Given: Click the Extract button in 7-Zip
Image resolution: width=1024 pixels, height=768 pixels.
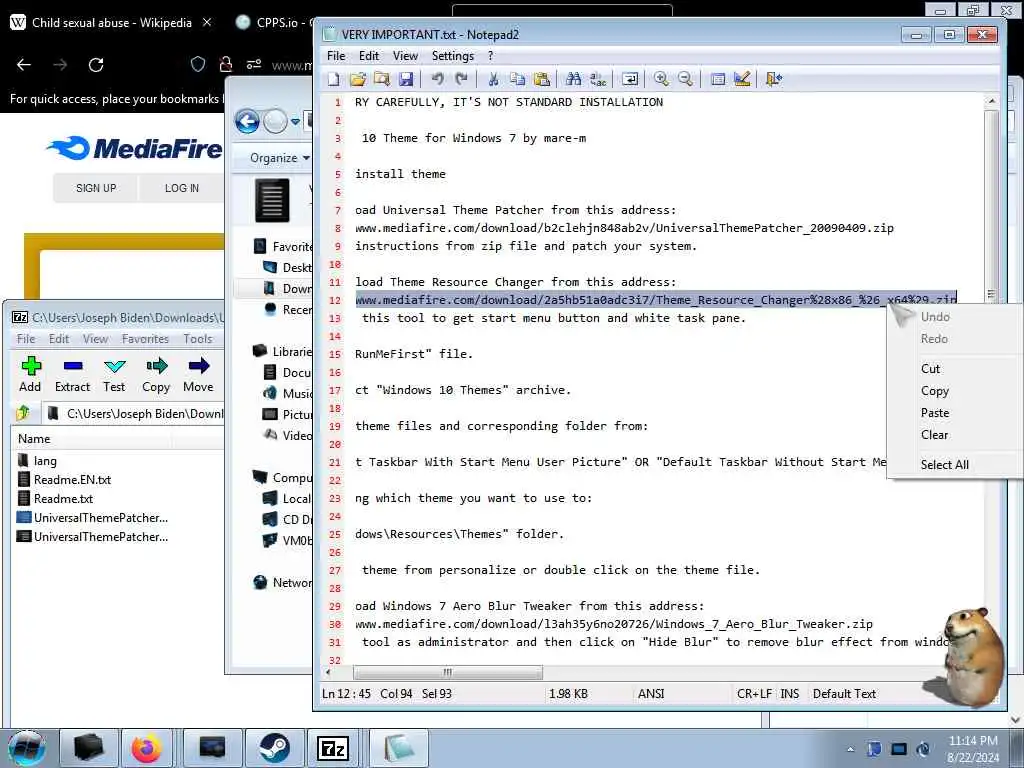Looking at the screenshot, I should [72, 375].
